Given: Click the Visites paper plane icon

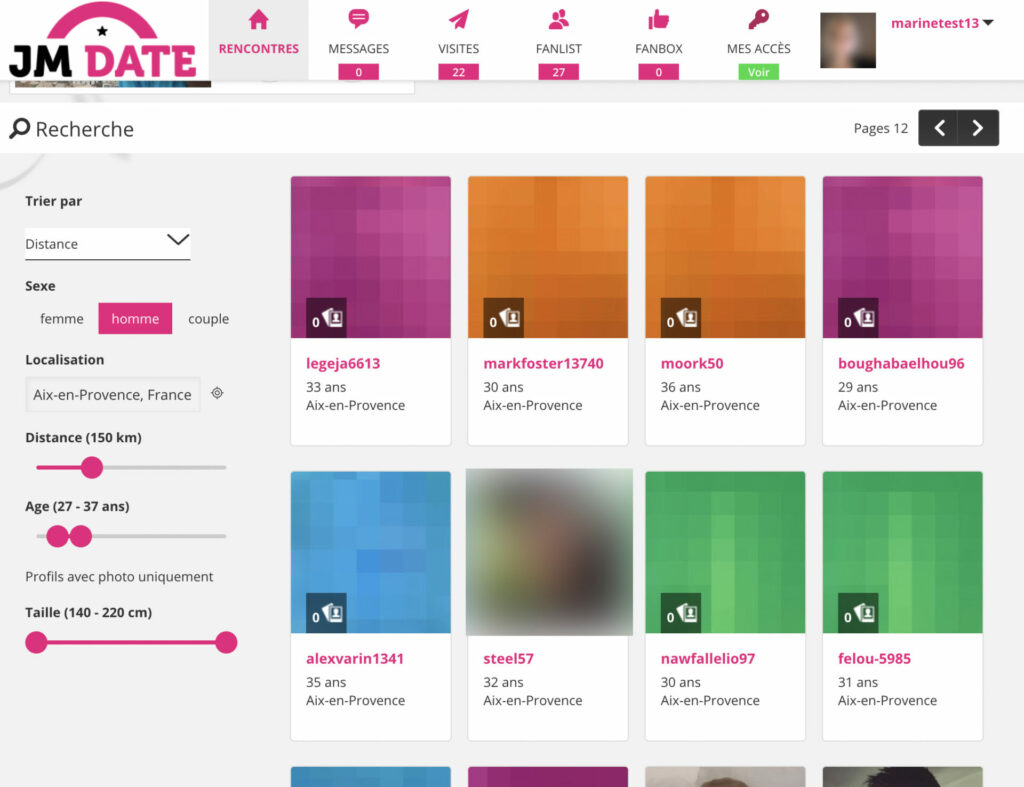Looking at the screenshot, I should pos(459,20).
